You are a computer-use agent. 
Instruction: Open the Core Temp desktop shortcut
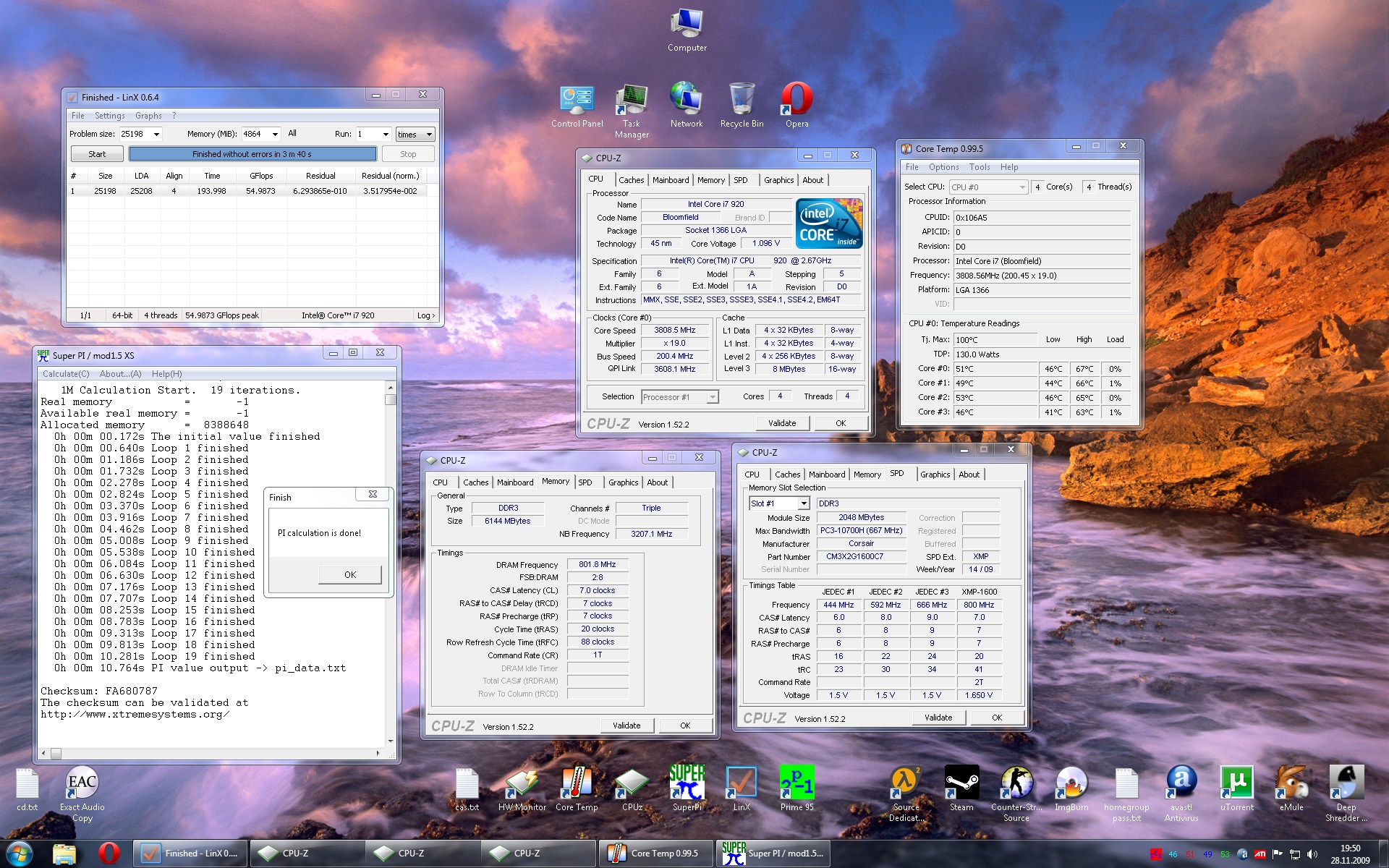(577, 784)
